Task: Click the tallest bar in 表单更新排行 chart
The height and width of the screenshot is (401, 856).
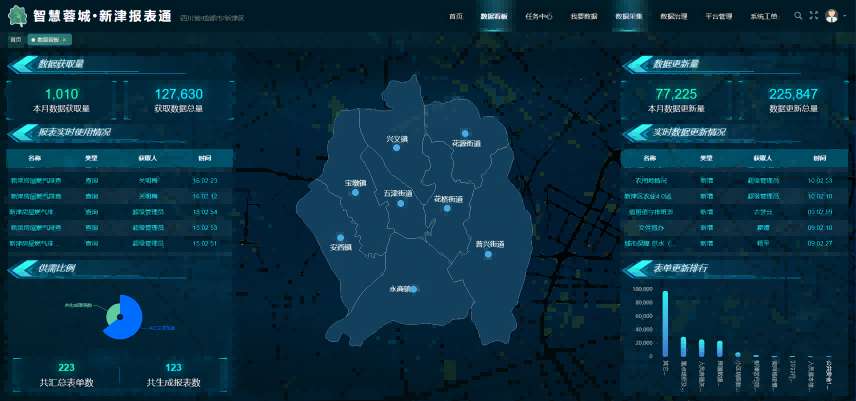Action: tap(665, 322)
